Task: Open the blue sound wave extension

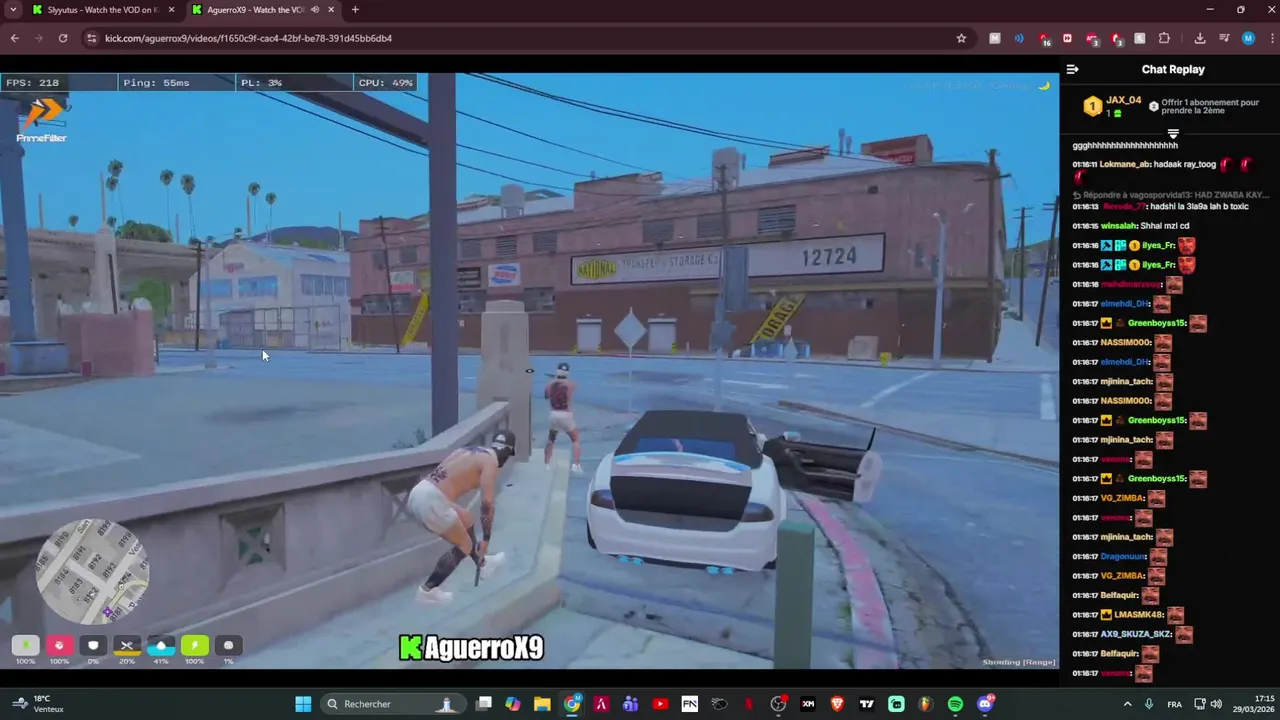Action: point(1019,38)
